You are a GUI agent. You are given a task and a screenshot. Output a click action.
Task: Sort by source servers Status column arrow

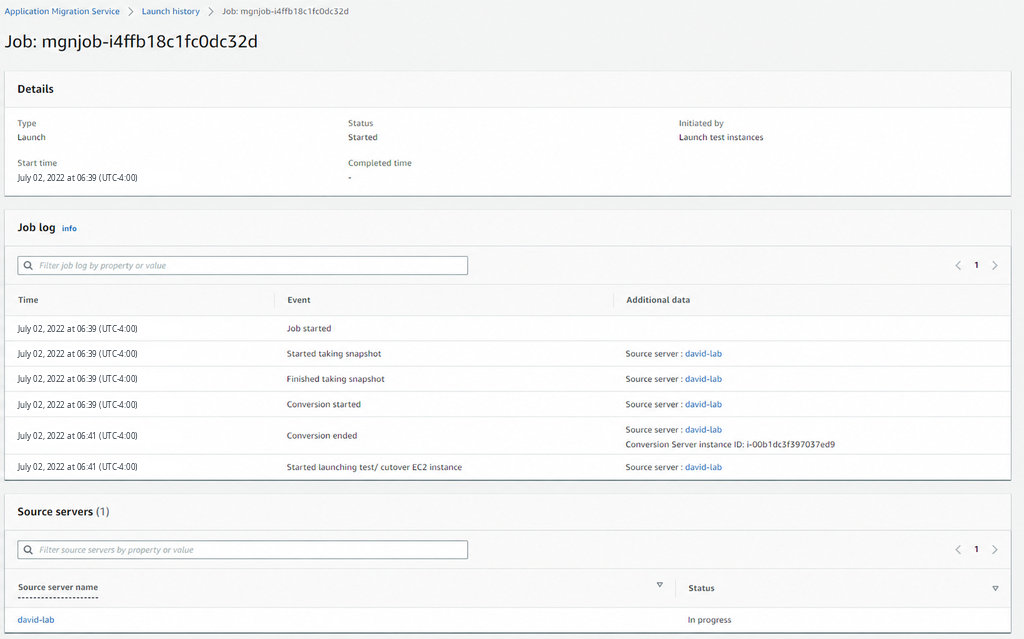995,588
